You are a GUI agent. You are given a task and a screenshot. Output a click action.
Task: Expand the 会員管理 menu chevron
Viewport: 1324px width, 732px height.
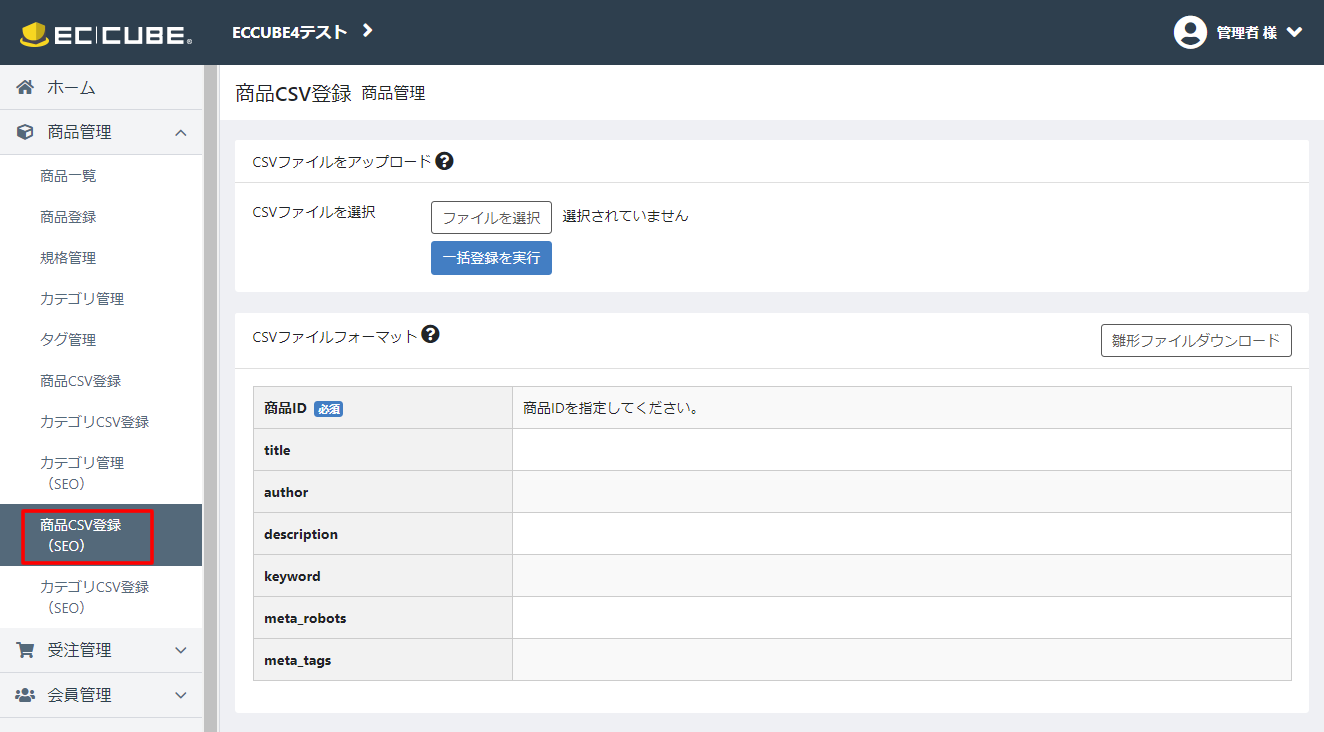[181, 695]
